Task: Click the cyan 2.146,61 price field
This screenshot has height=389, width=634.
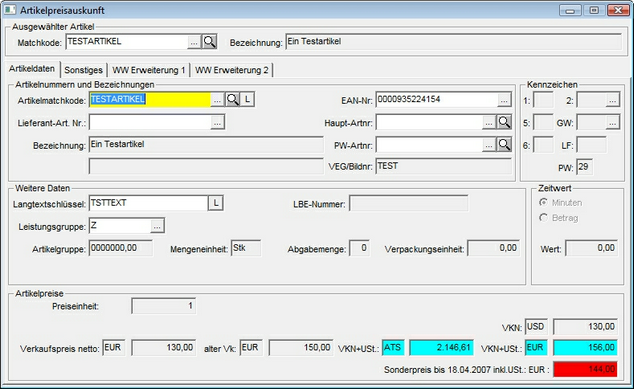Action: (x=442, y=347)
